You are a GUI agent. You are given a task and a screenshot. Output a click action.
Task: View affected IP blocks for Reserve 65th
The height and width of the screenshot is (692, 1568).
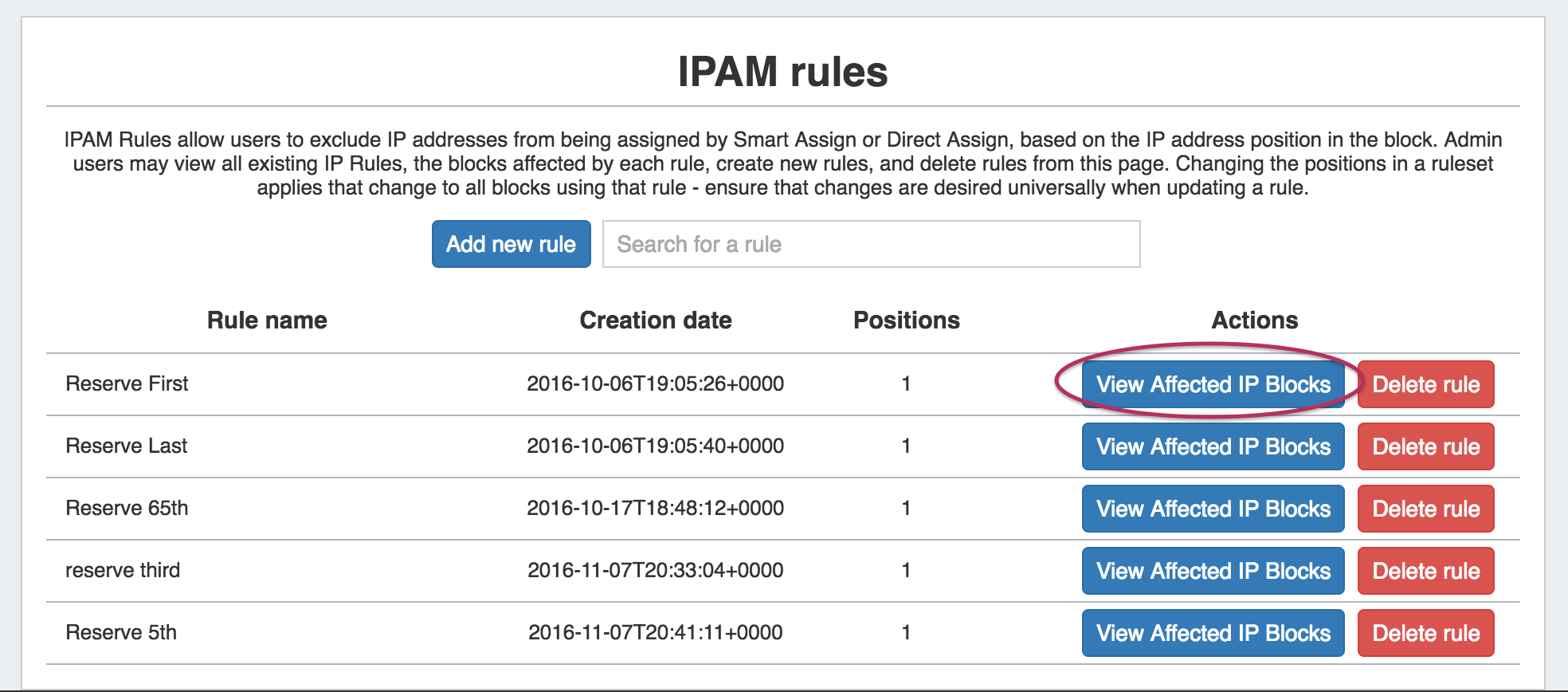pyautogui.click(x=1213, y=509)
